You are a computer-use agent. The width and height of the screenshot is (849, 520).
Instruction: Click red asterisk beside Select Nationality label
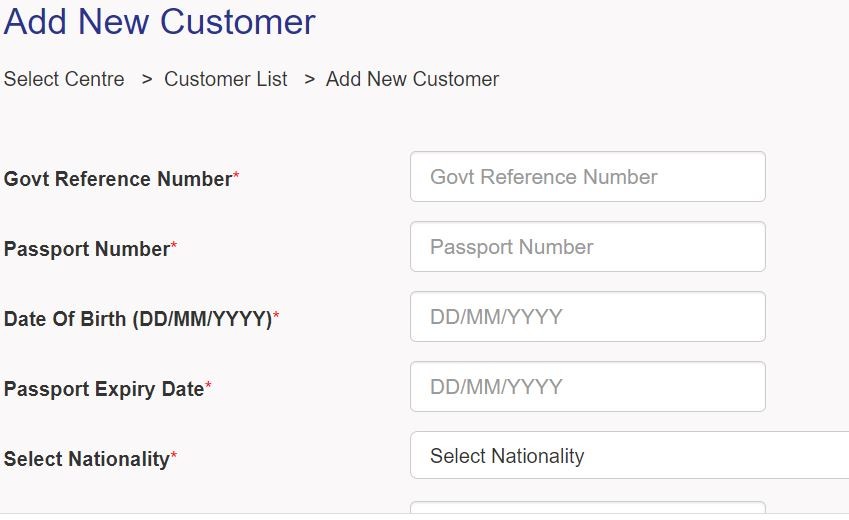[174, 456]
